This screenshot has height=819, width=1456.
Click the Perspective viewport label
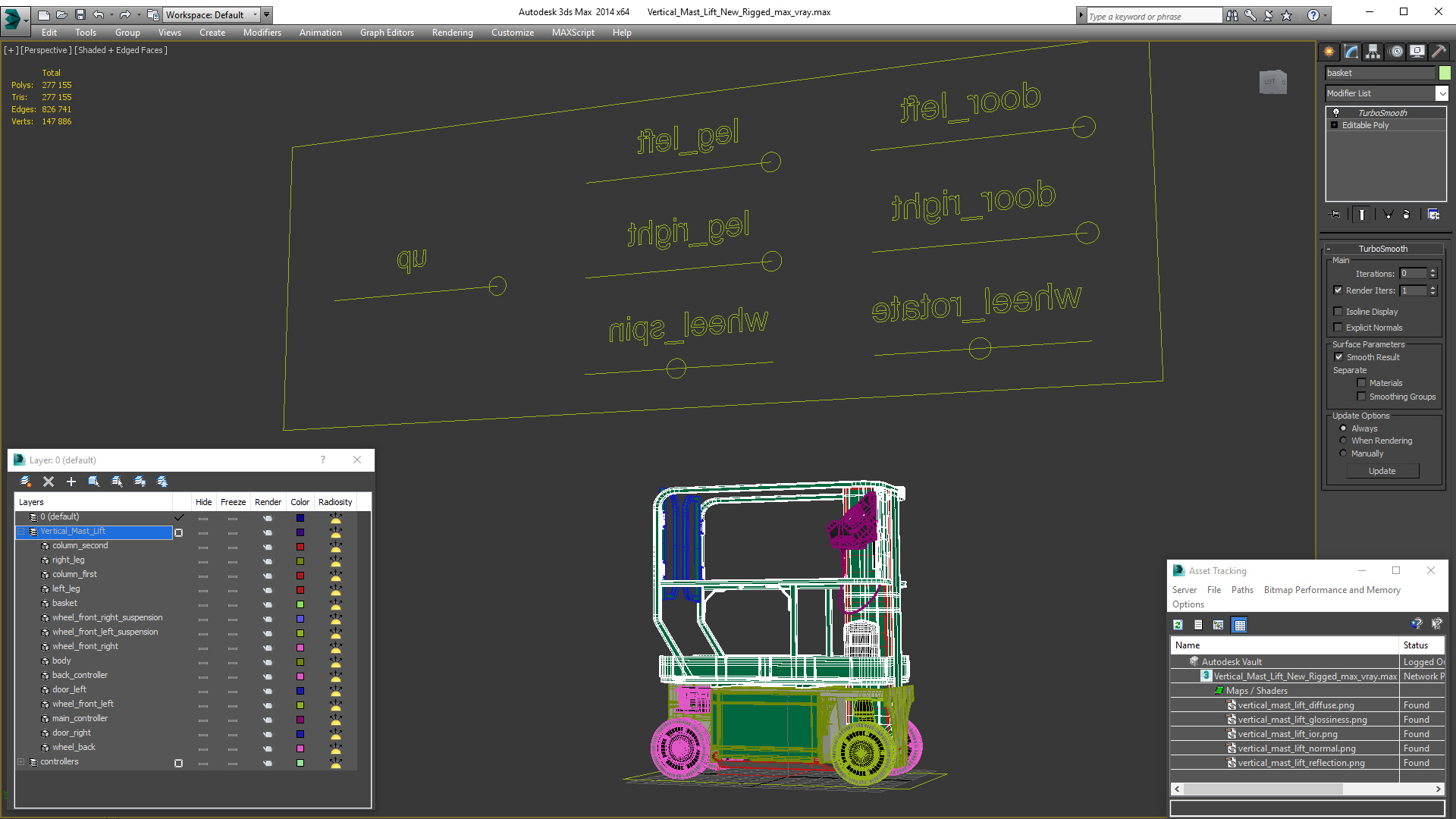coord(45,50)
